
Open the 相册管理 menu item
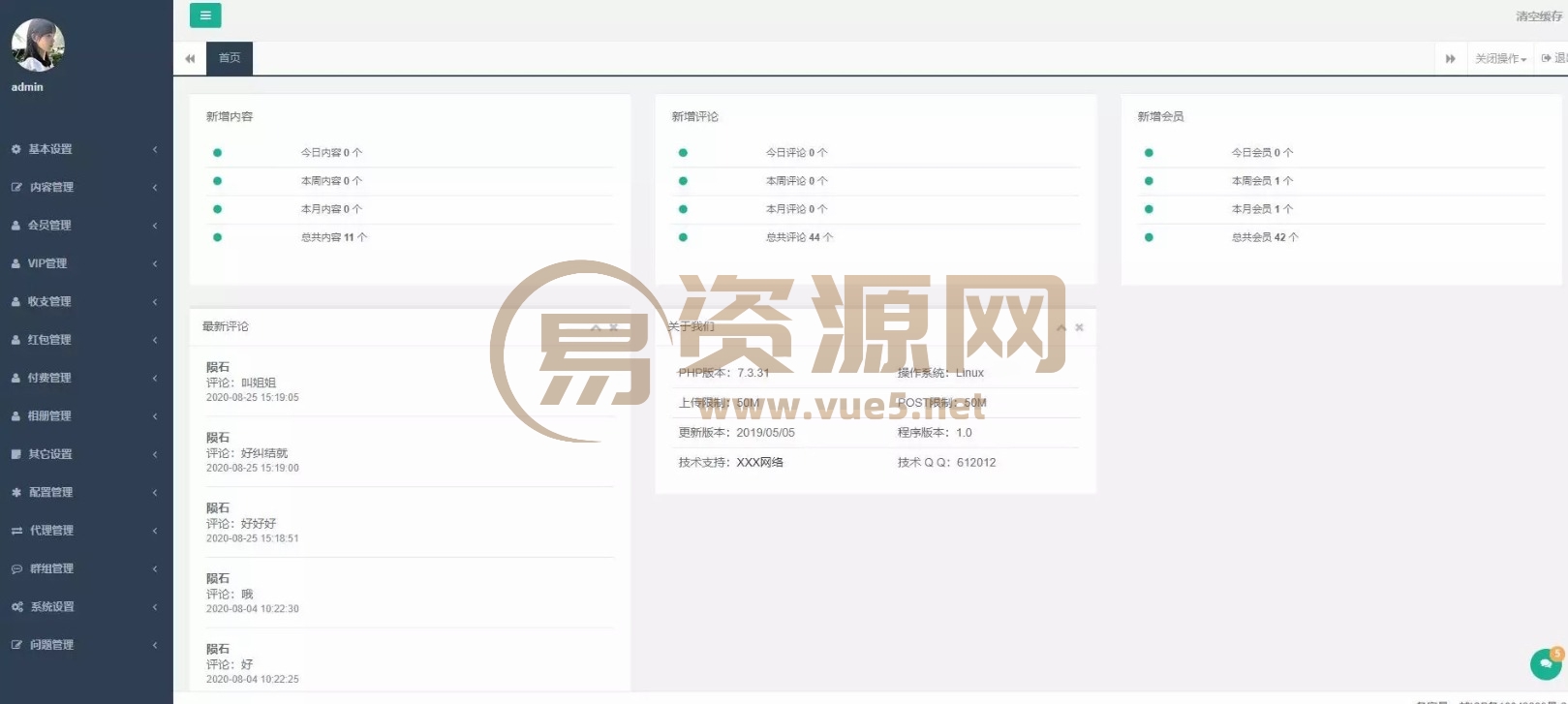click(86, 416)
